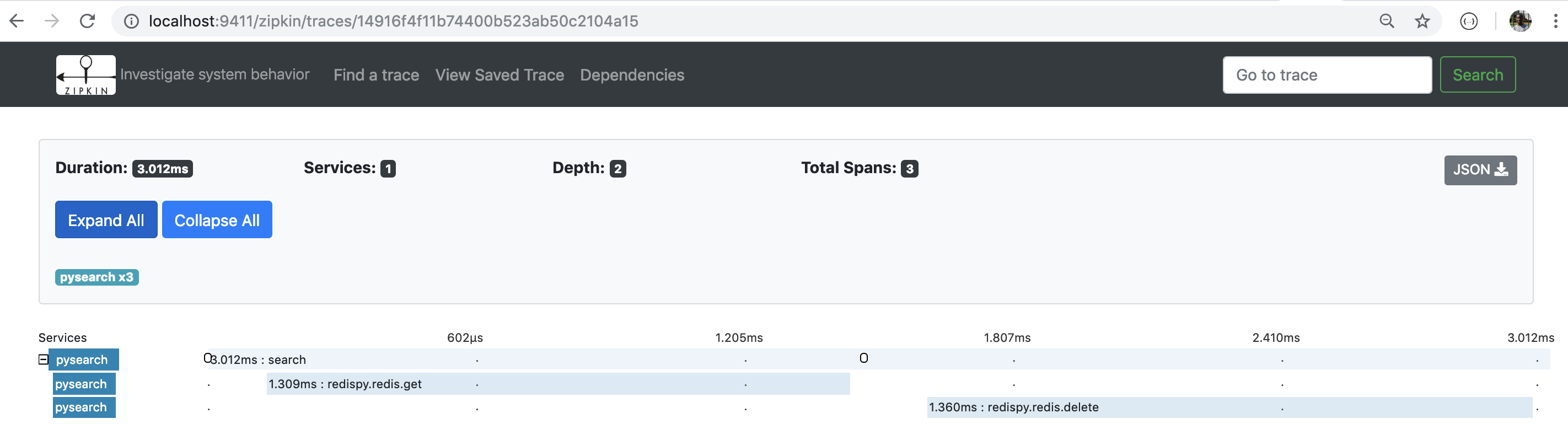Click the duration value 3.012ms badge
The image size is (1568, 440).
click(x=163, y=169)
